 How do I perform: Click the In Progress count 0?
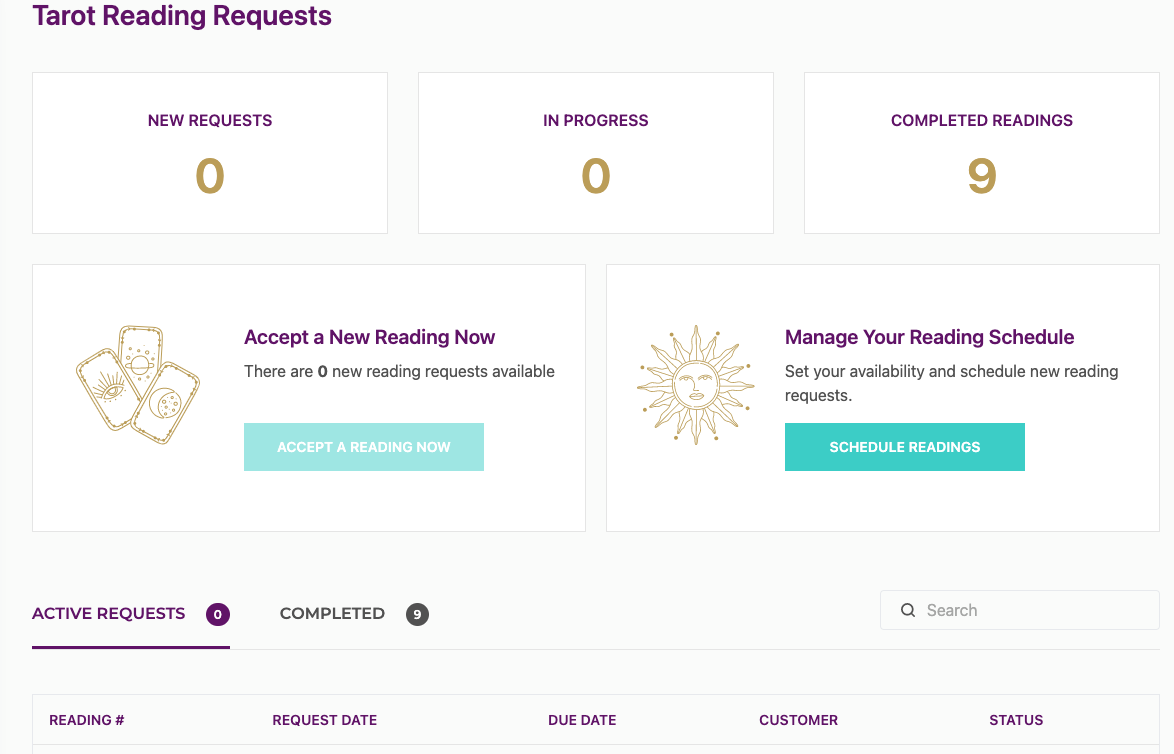[596, 176]
